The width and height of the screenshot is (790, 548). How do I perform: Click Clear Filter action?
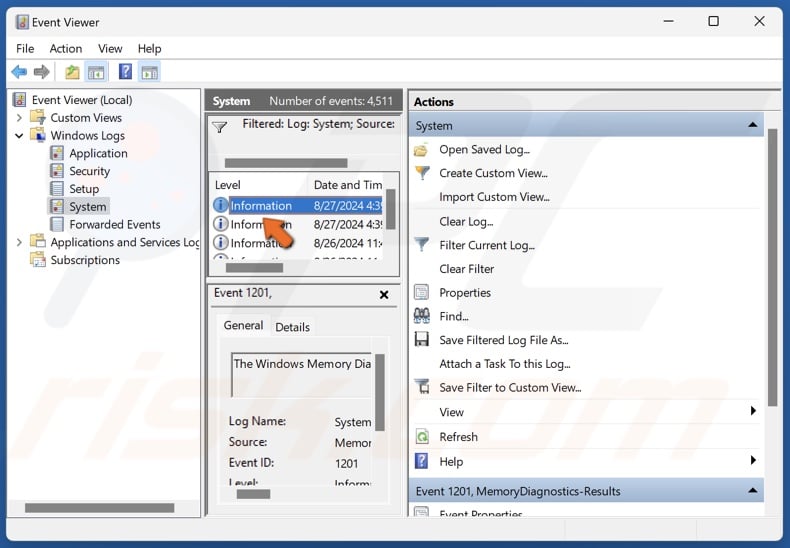pyautogui.click(x=467, y=269)
